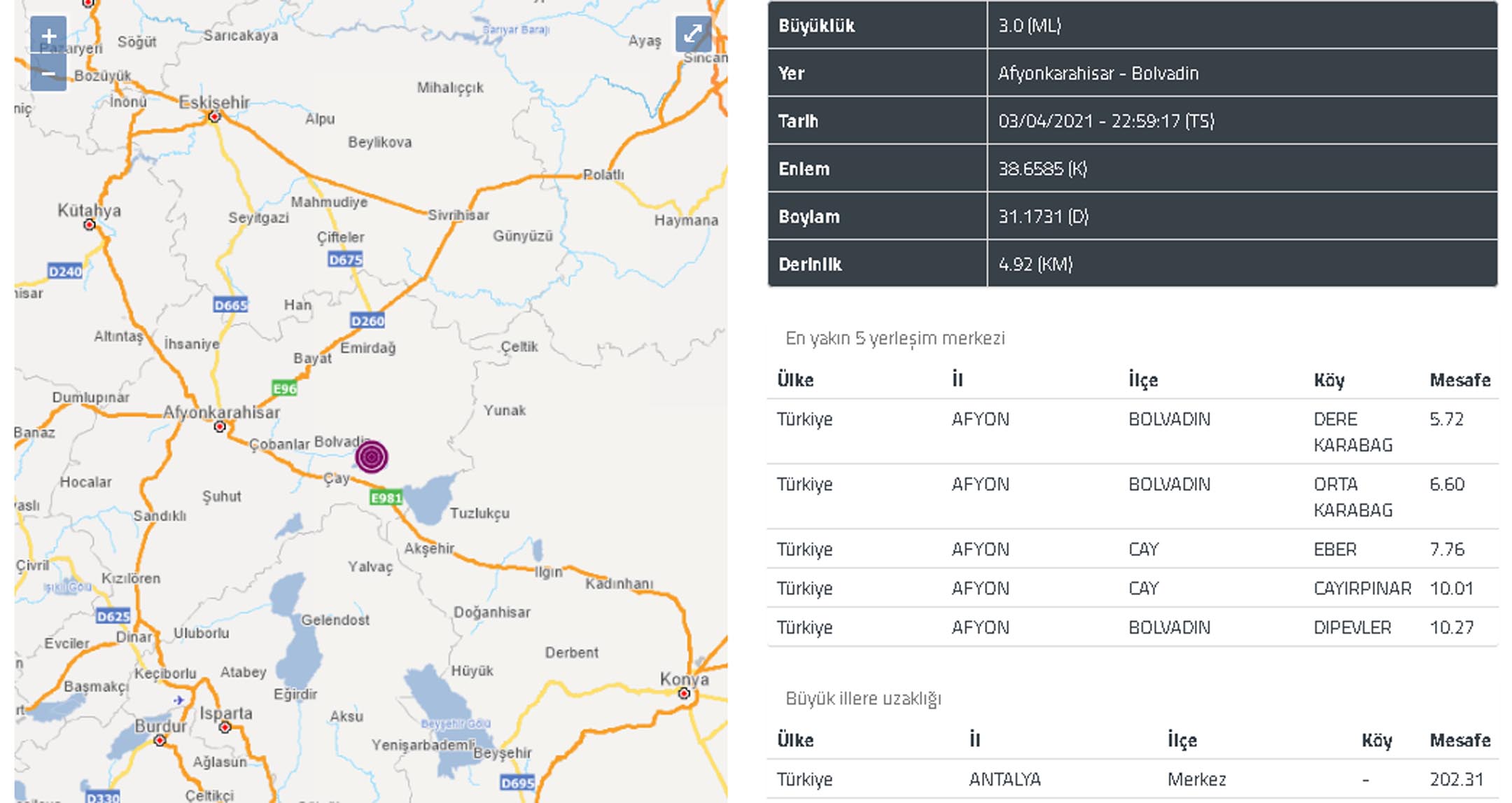Click the Isparta city marker dot
The height and width of the screenshot is (803, 1512).
225,727
